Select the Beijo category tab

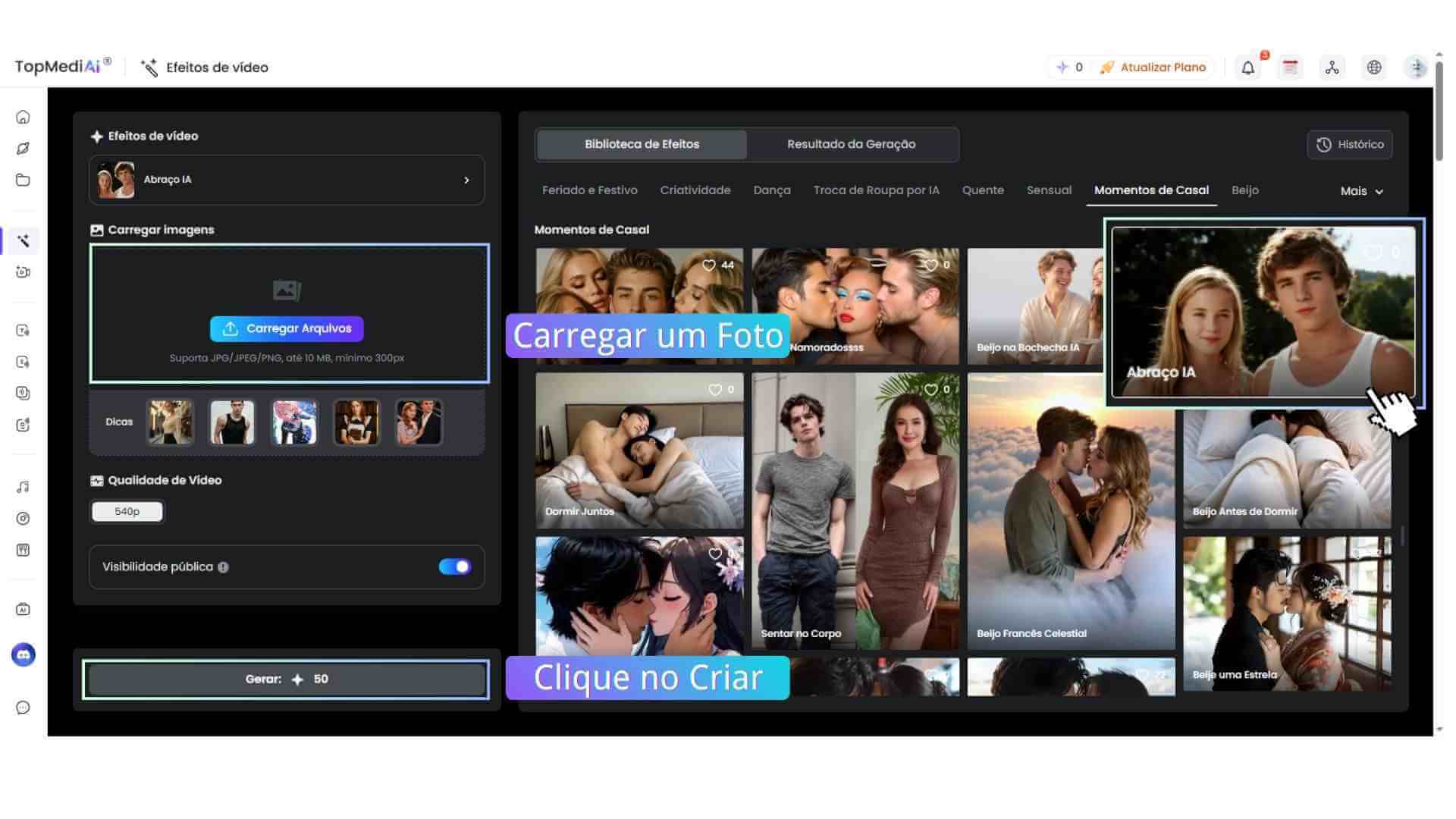(x=1244, y=190)
